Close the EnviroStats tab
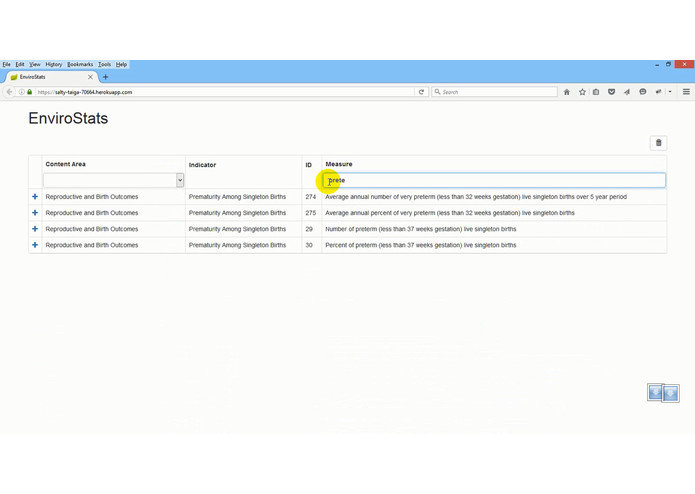This screenshot has height=494, width=695. pyautogui.click(x=90, y=77)
